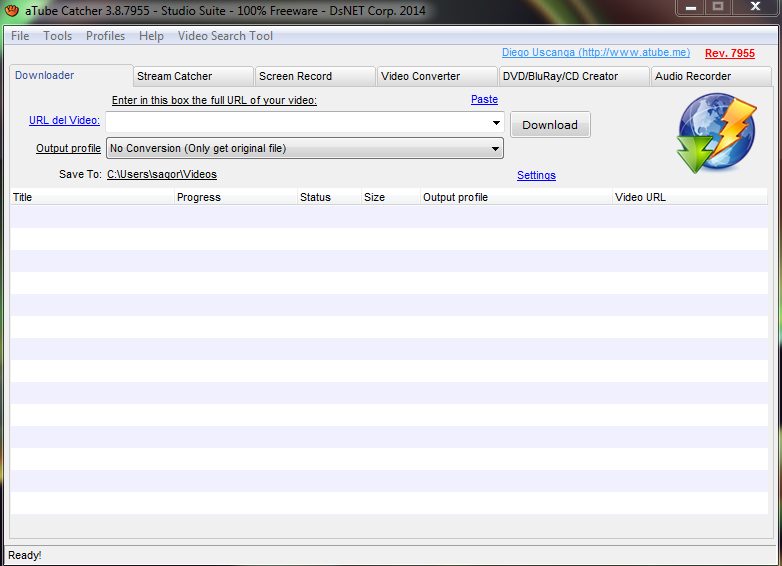Sort by the Status column header
Viewport: 782px width, 566px height.
pos(330,197)
